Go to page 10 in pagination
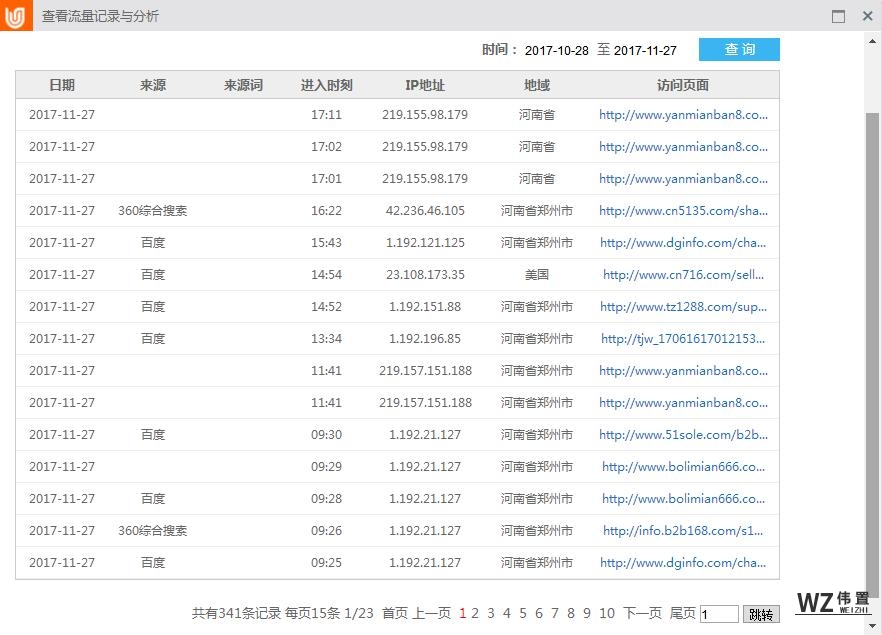 [606, 613]
